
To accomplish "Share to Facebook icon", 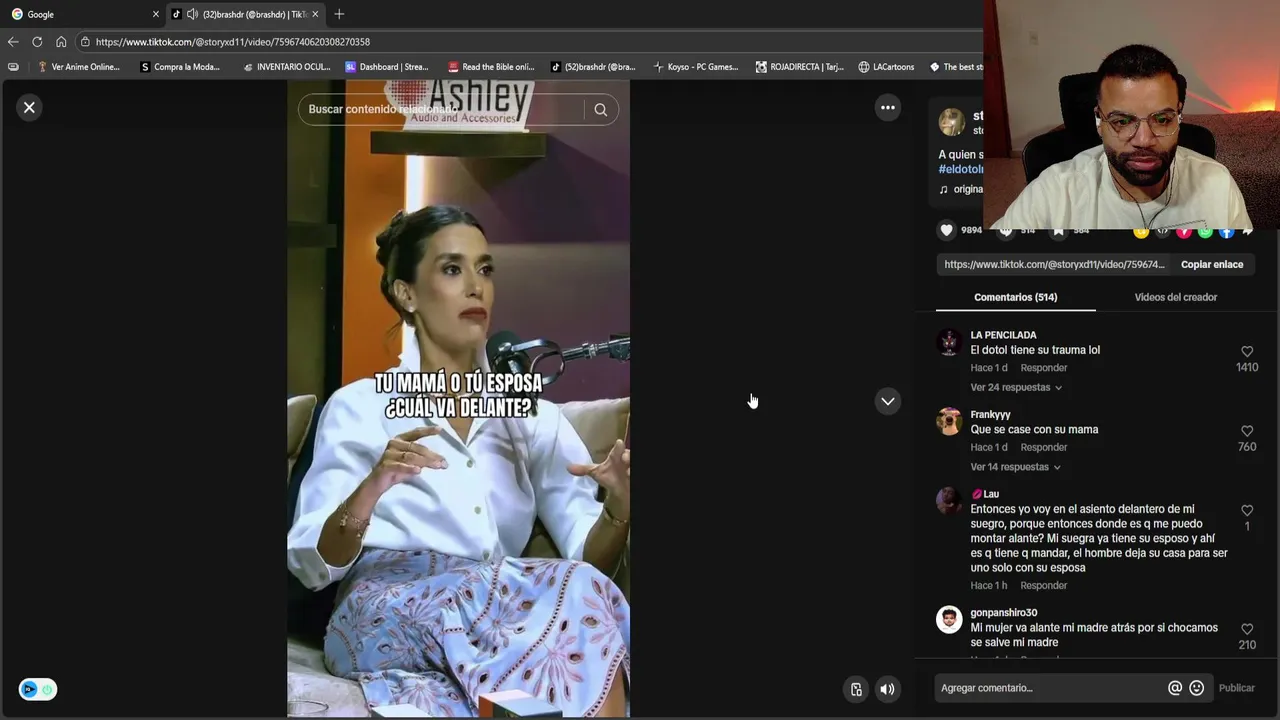I will click(1226, 231).
